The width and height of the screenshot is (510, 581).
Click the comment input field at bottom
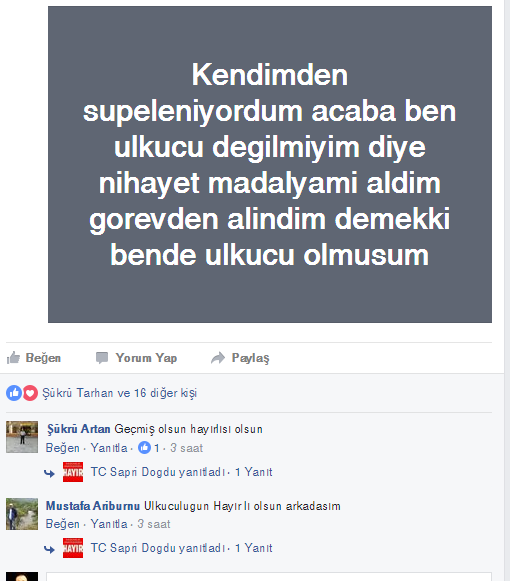(269, 577)
